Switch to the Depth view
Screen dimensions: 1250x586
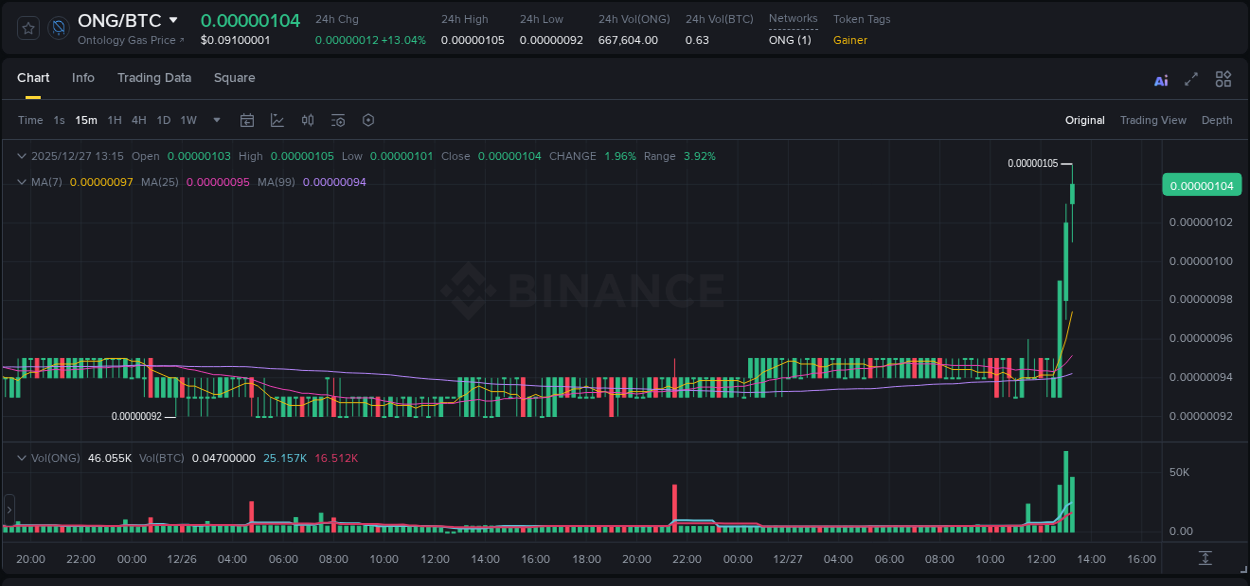[1216, 120]
